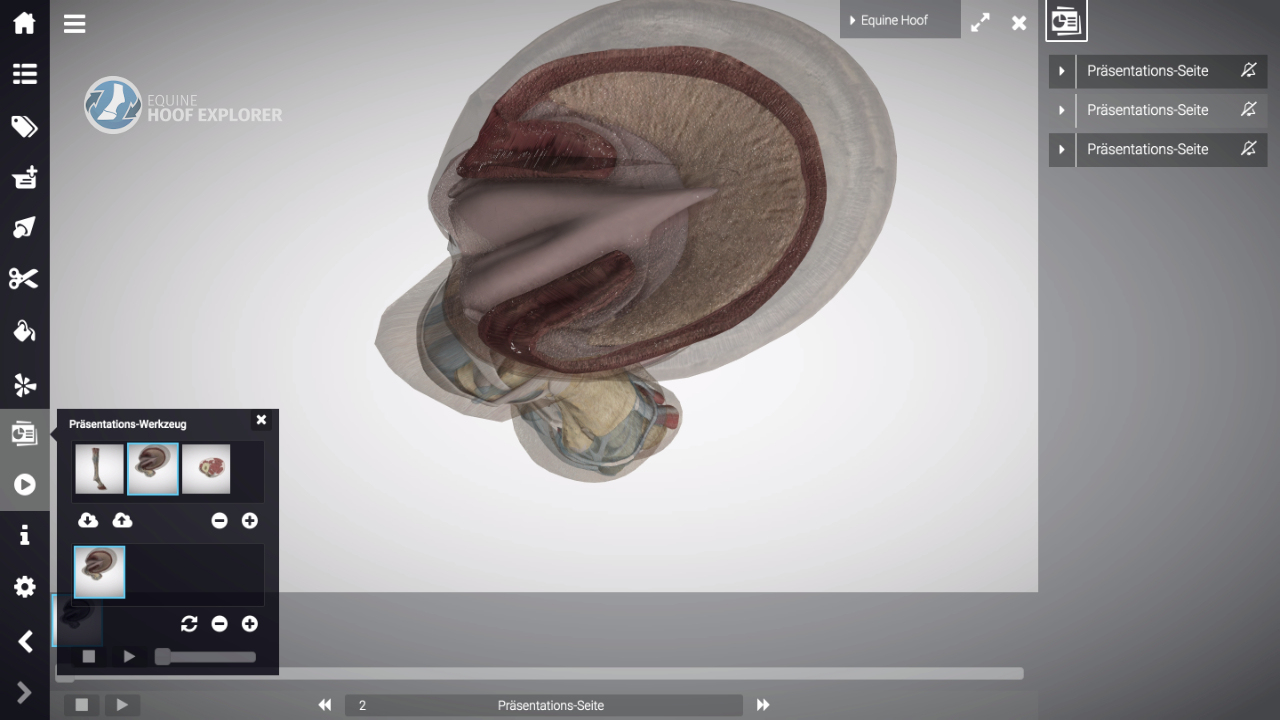Expand the third Präsentations-Seite entry arrow
This screenshot has height=720, width=1280.
1062,149
